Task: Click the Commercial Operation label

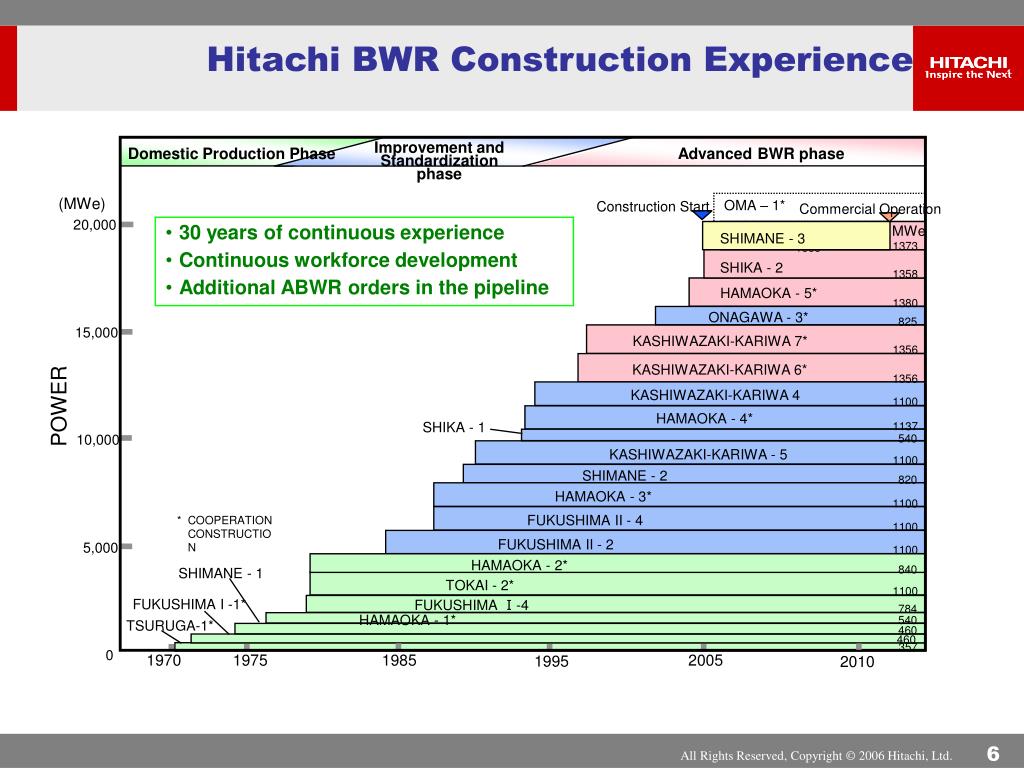Action: (870, 209)
